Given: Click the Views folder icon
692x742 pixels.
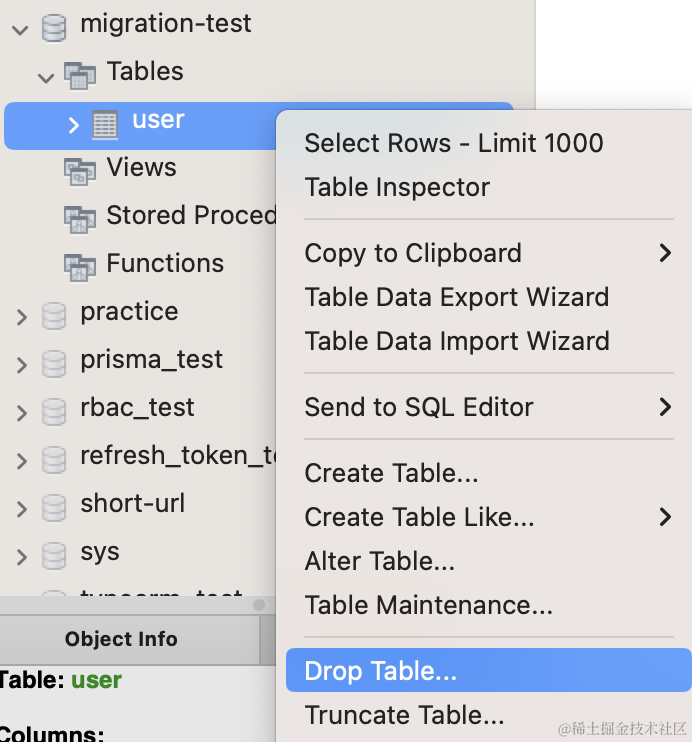Looking at the screenshot, I should [x=80, y=170].
